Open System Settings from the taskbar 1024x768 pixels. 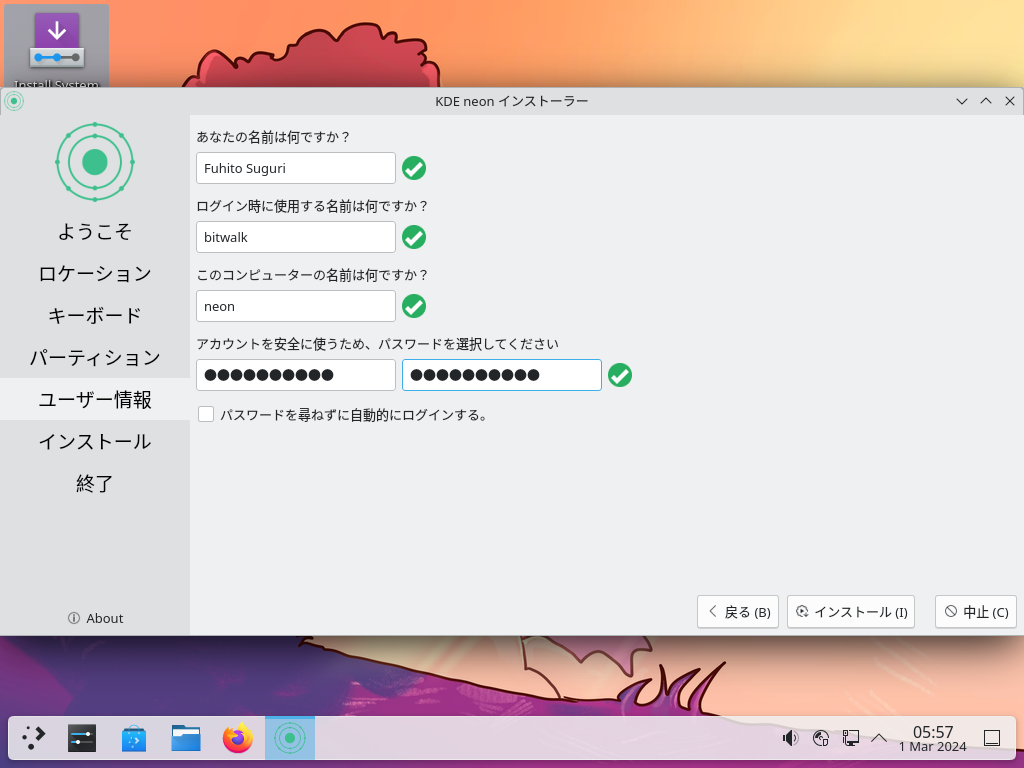click(x=82, y=738)
